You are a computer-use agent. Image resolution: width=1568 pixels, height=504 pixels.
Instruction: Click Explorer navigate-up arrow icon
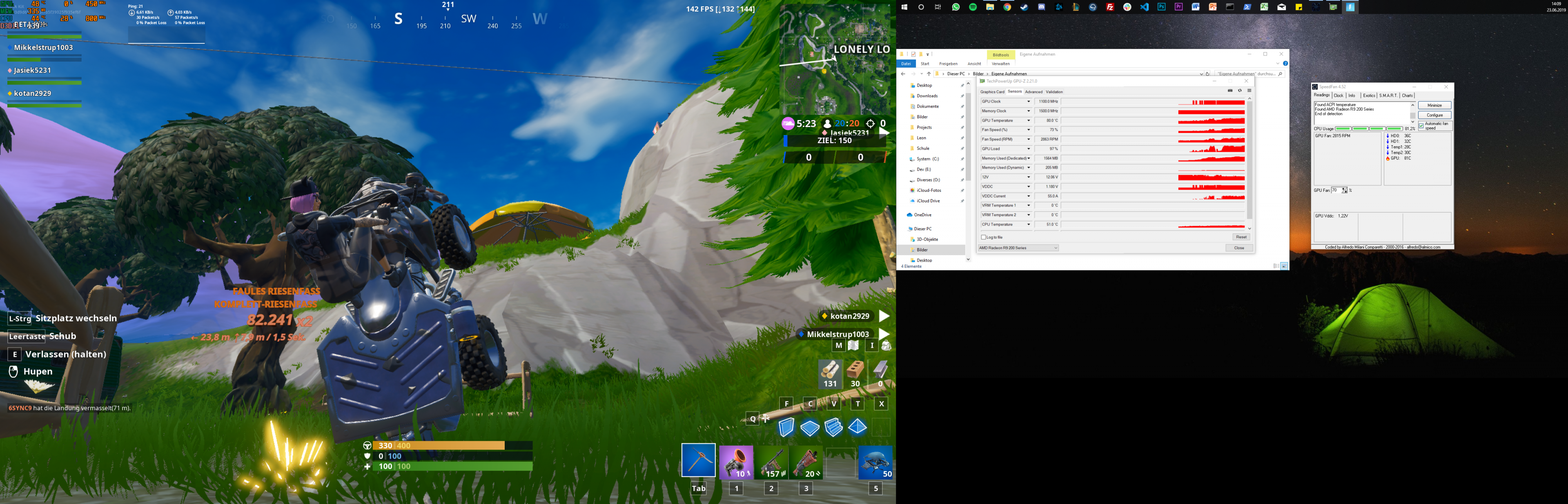pos(929,73)
